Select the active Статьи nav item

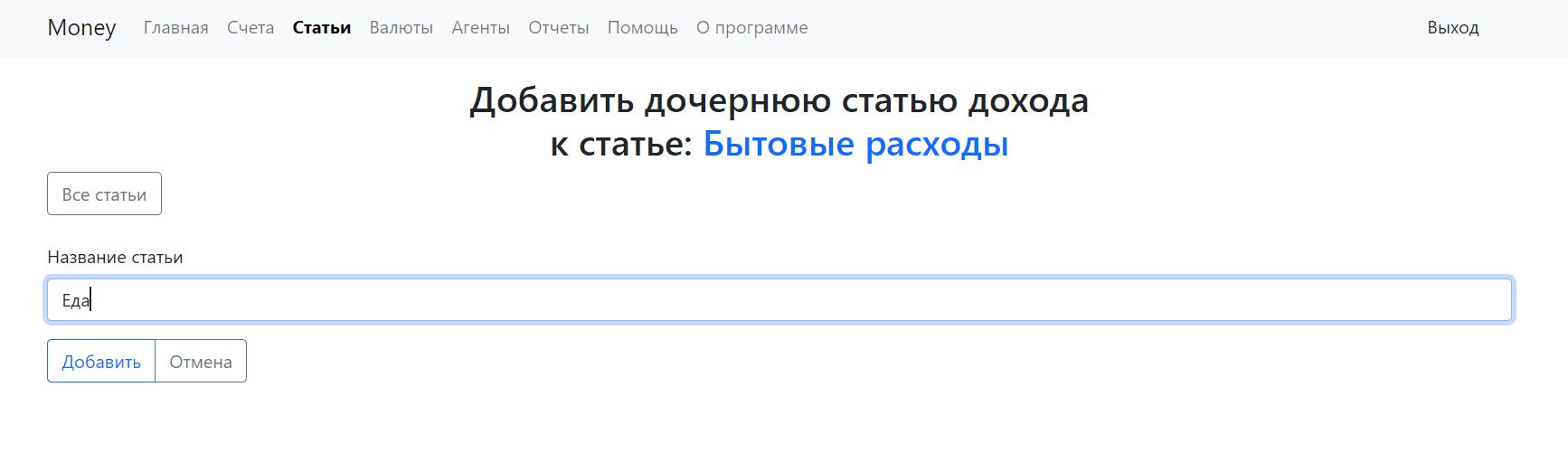point(321,28)
